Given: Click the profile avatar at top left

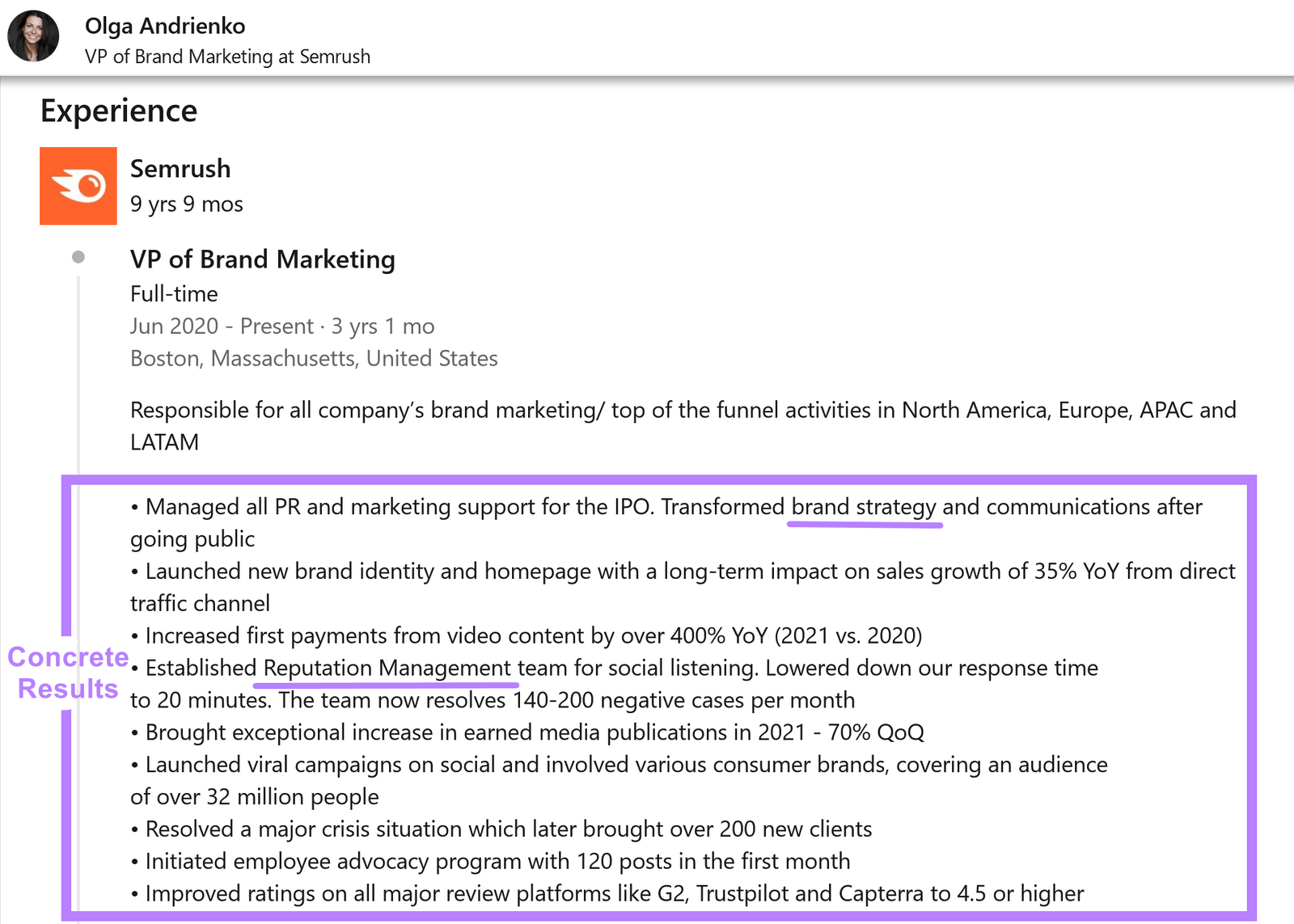Looking at the screenshot, I should [x=34, y=34].
